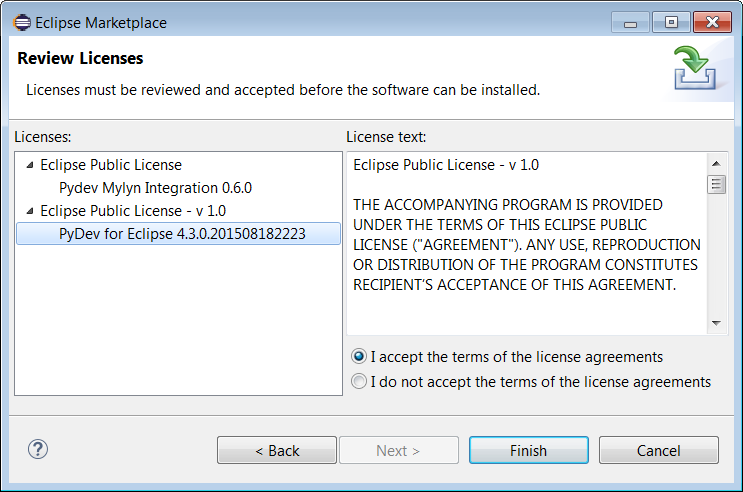Select accept the license terms radio
Image resolution: width=743 pixels, height=492 pixels.
[359, 357]
